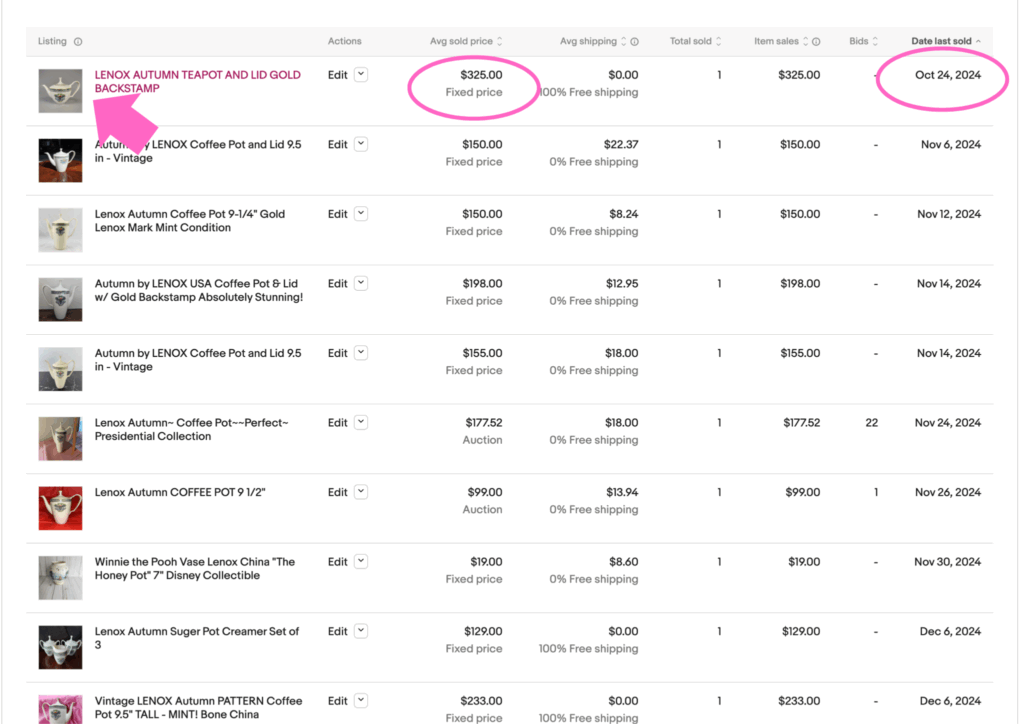1024x724 pixels.
Task: Open LENOX AUTUMN TEAPOT AND LID GOLD BACKSTAMP listing
Action: pyautogui.click(x=197, y=82)
